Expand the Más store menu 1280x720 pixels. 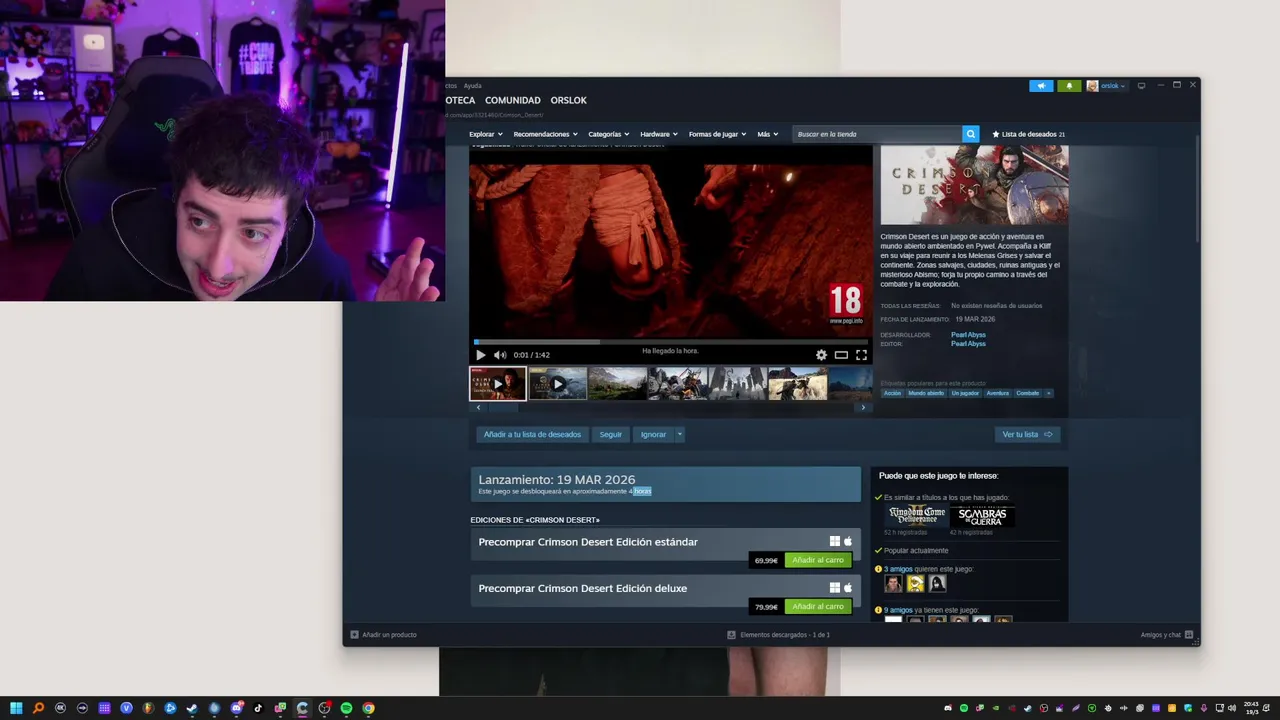pos(767,134)
